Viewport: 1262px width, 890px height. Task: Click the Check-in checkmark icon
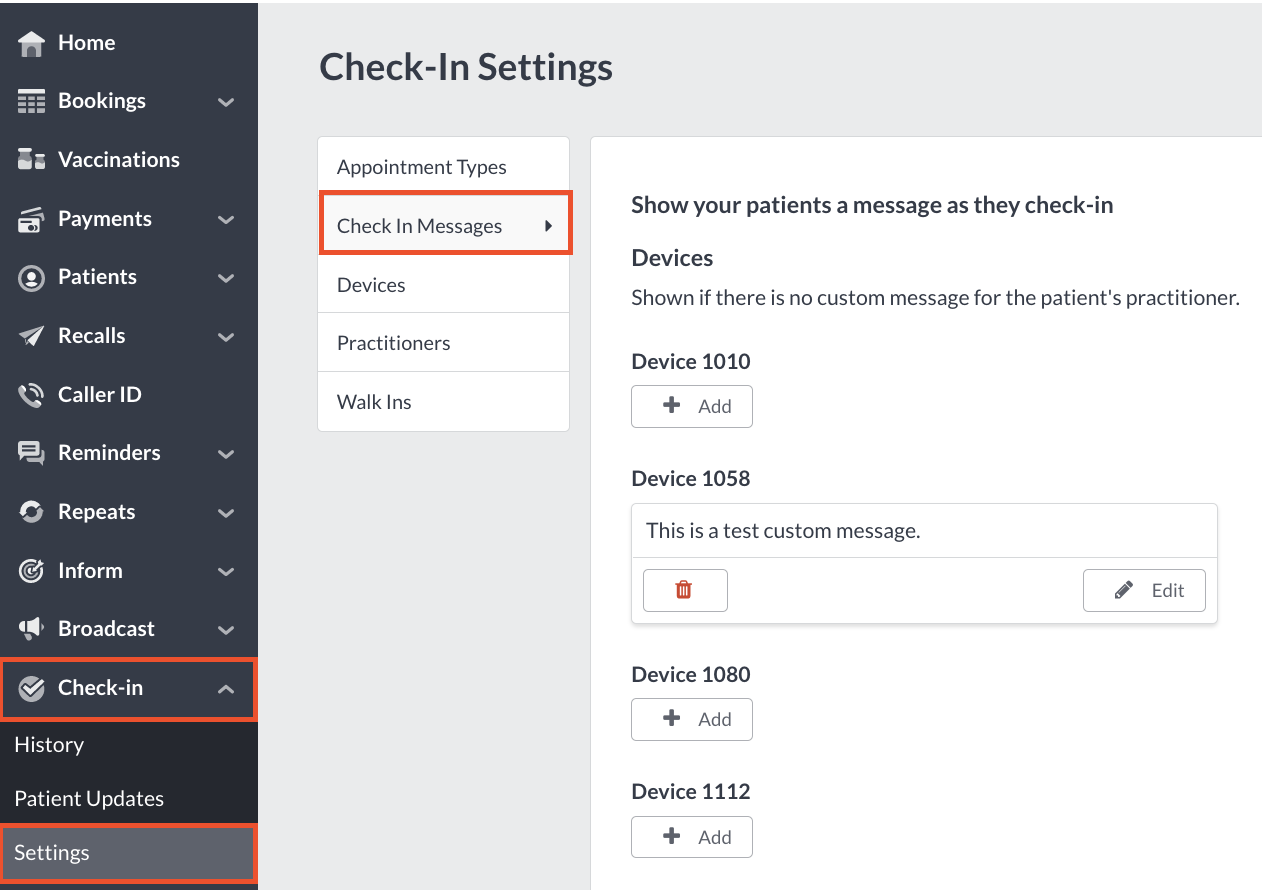(31, 687)
